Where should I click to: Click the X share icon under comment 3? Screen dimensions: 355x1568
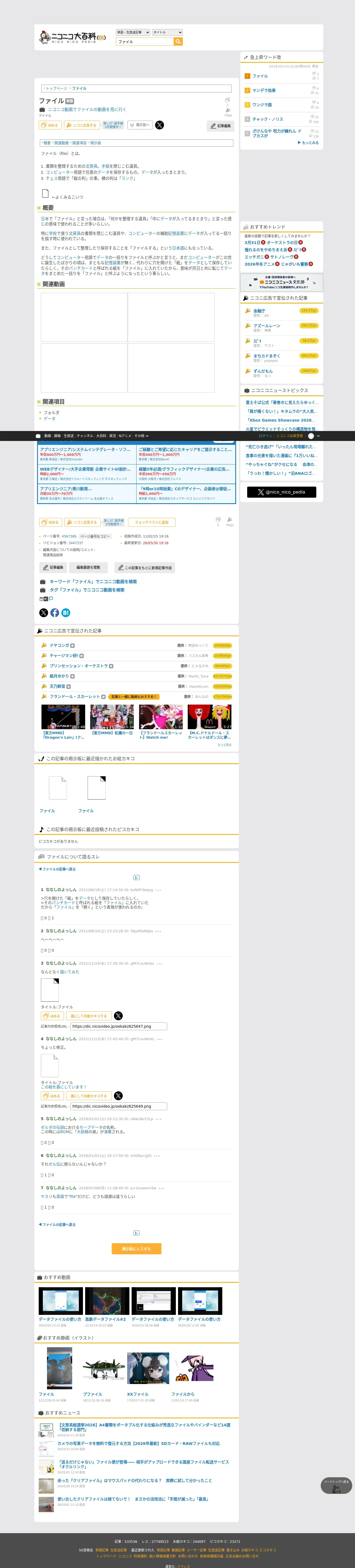pos(119,1016)
